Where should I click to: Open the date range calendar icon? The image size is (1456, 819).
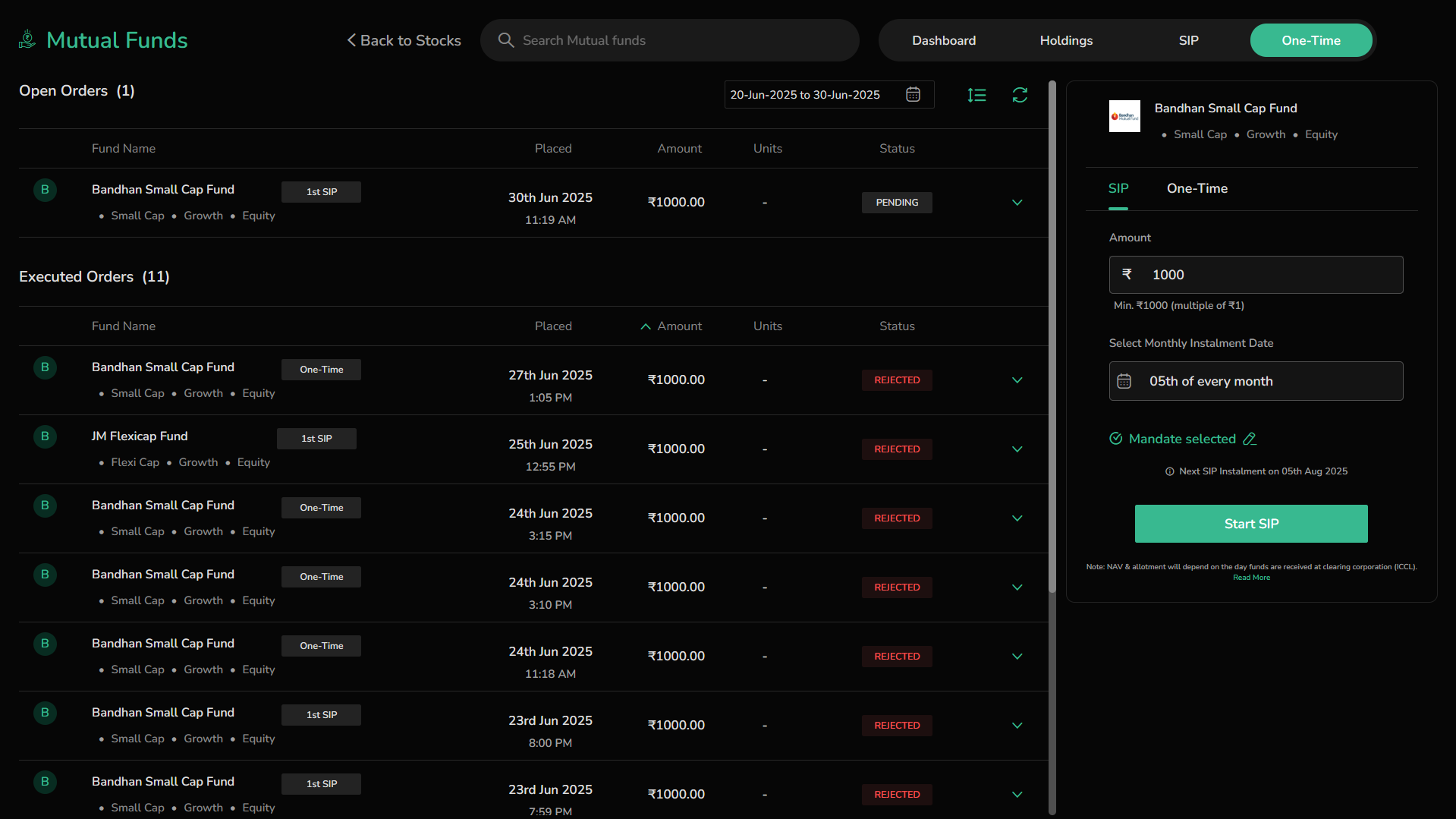click(x=914, y=94)
